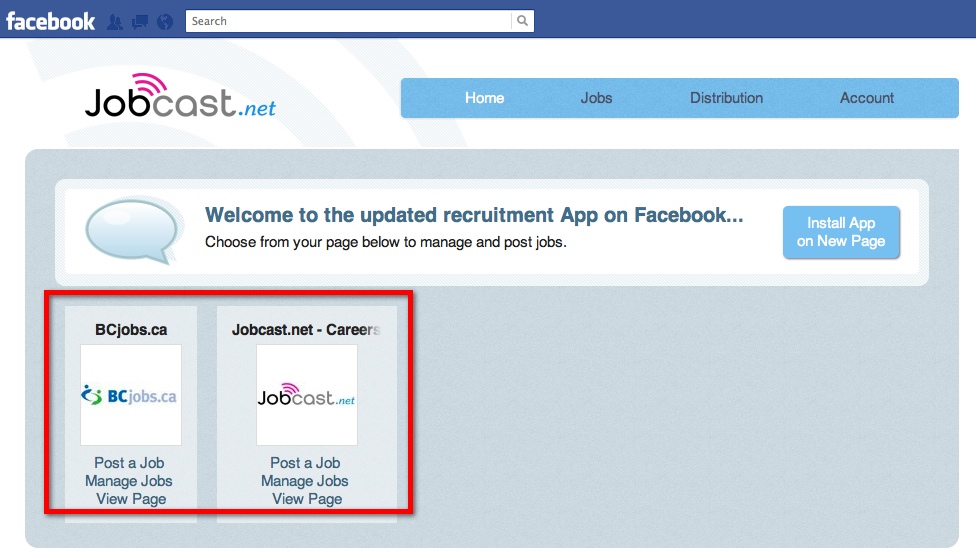Switch to the Distribution tab
The height and width of the screenshot is (556, 976).
pos(726,98)
